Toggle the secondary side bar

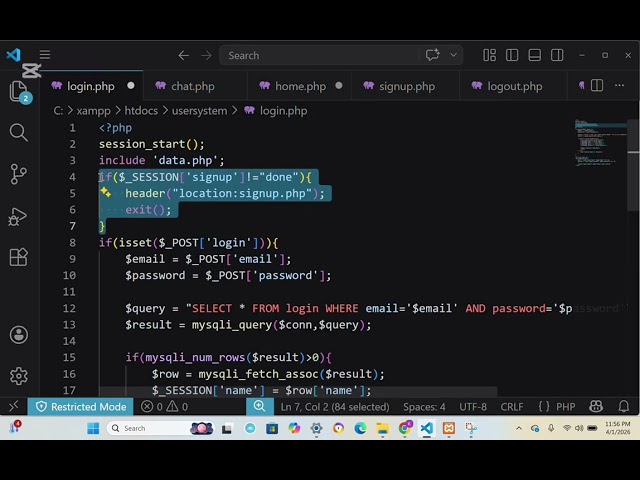(557, 55)
